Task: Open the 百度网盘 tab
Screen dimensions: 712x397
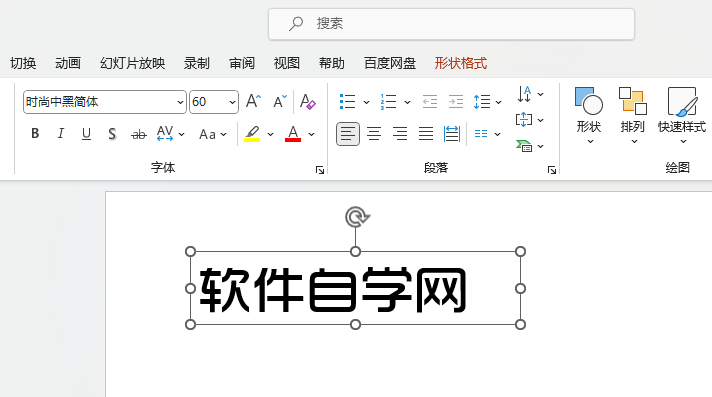Action: click(390, 63)
